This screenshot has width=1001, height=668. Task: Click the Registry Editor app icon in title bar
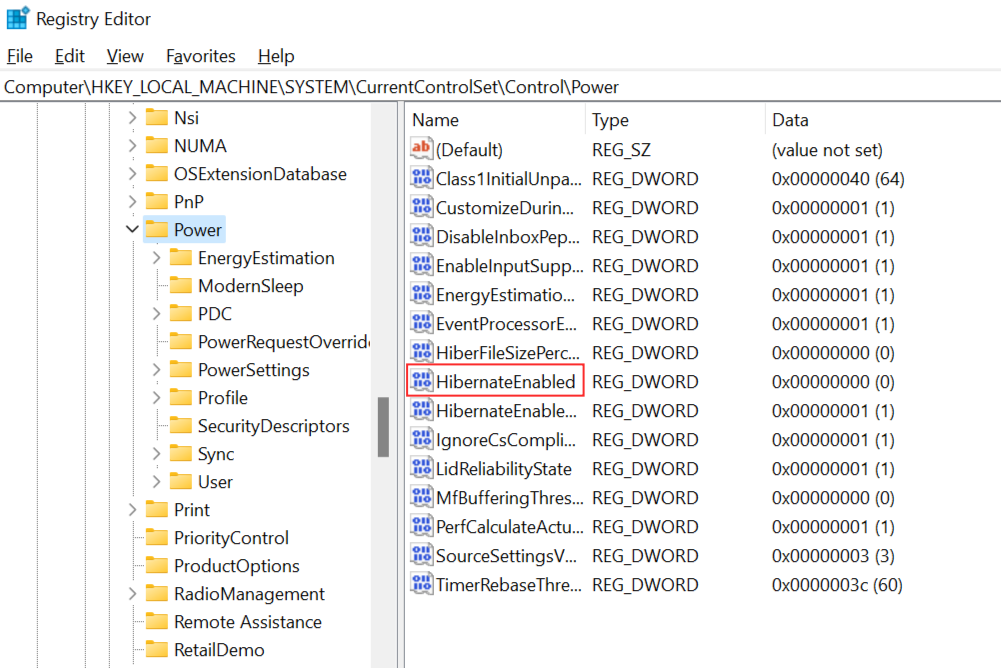tap(18, 18)
